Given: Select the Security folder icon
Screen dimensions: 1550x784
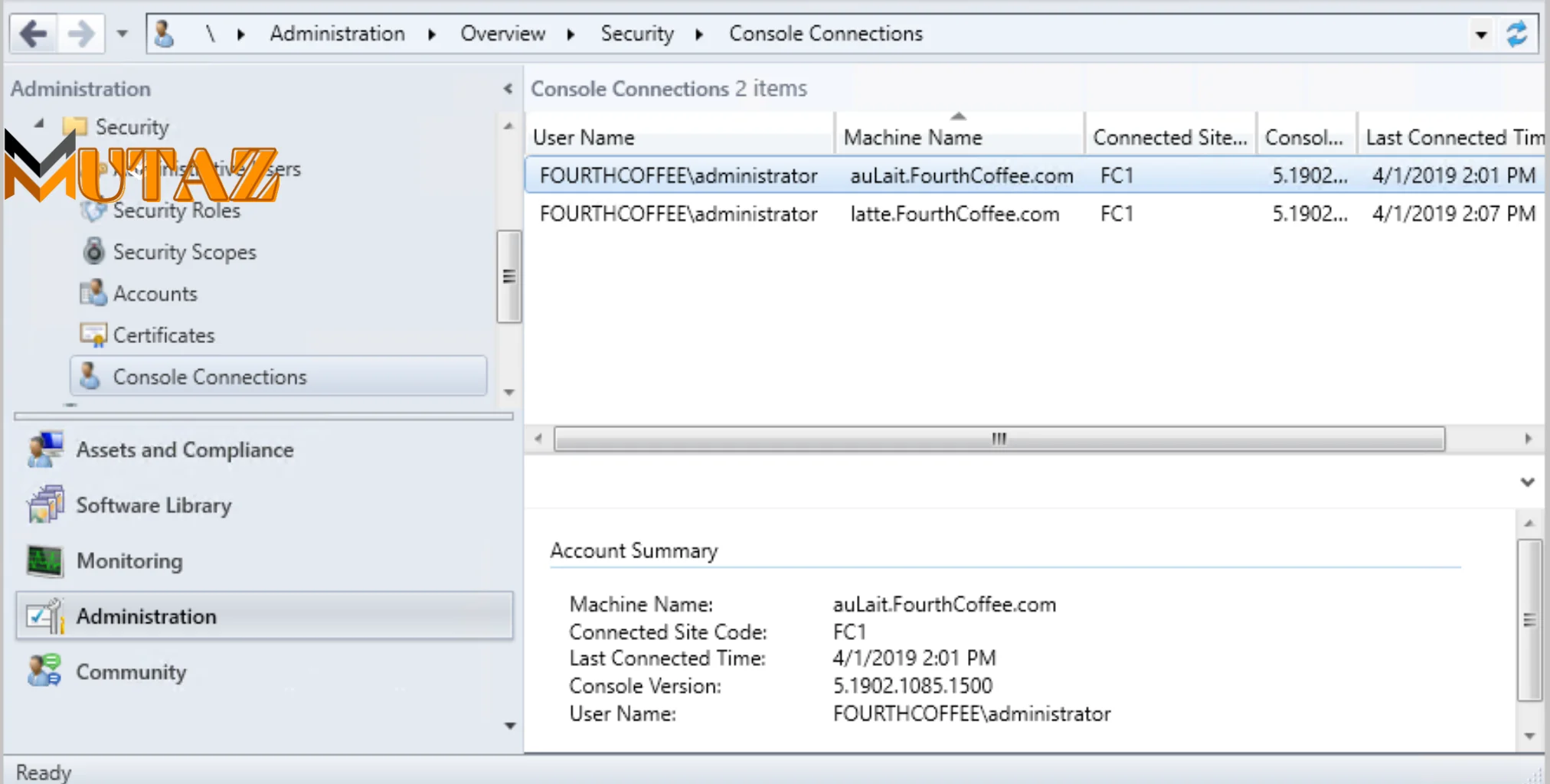Looking at the screenshot, I should (75, 126).
